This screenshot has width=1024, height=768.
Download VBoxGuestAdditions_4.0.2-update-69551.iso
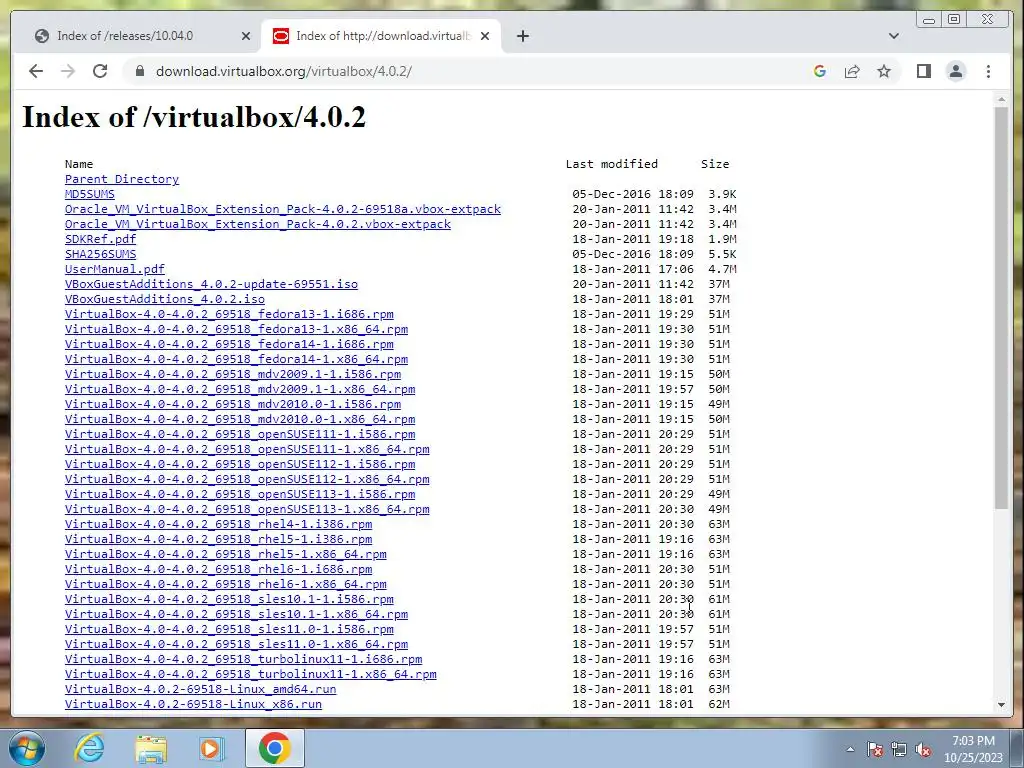(x=211, y=284)
